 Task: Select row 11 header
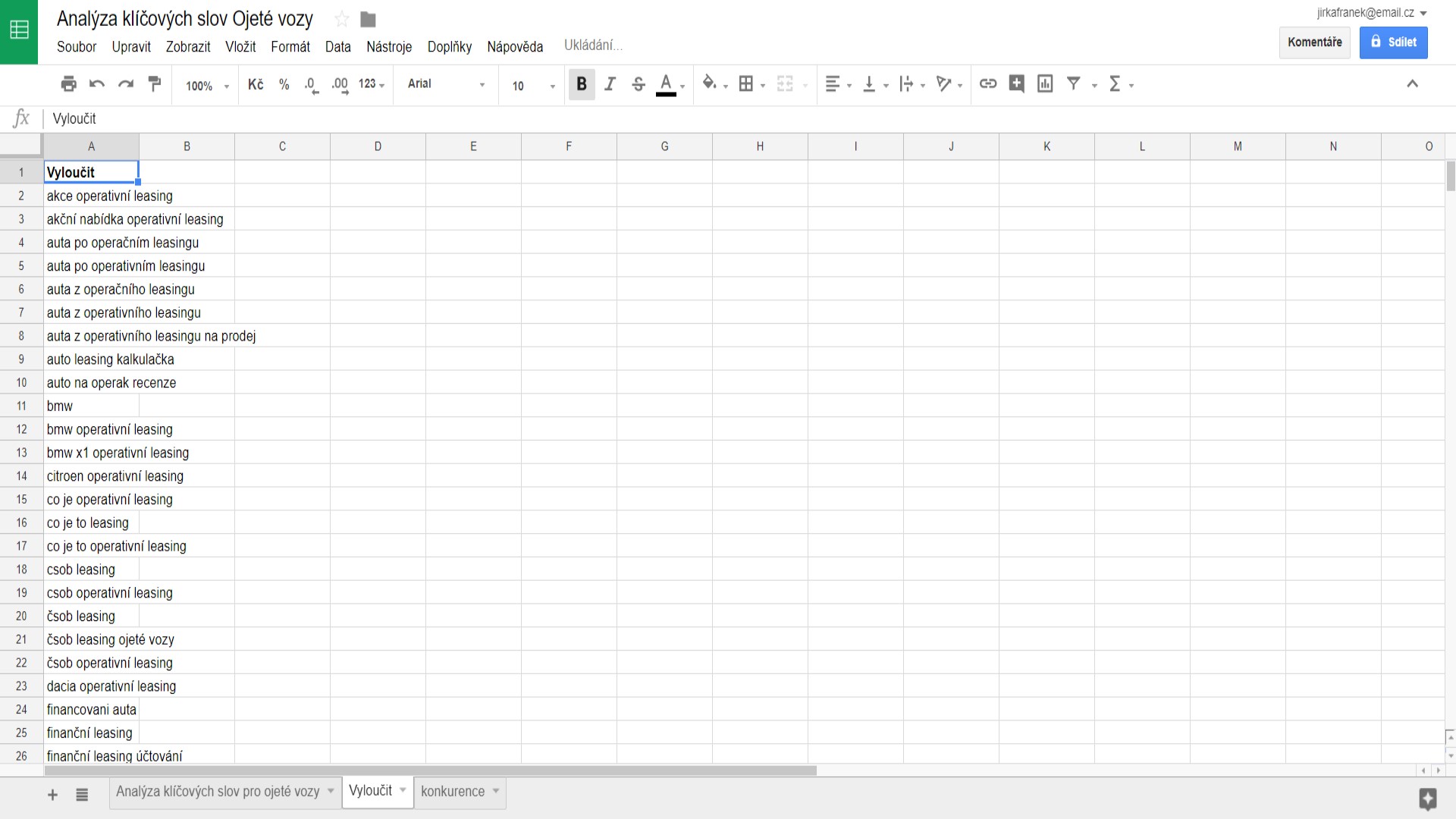[x=21, y=406]
